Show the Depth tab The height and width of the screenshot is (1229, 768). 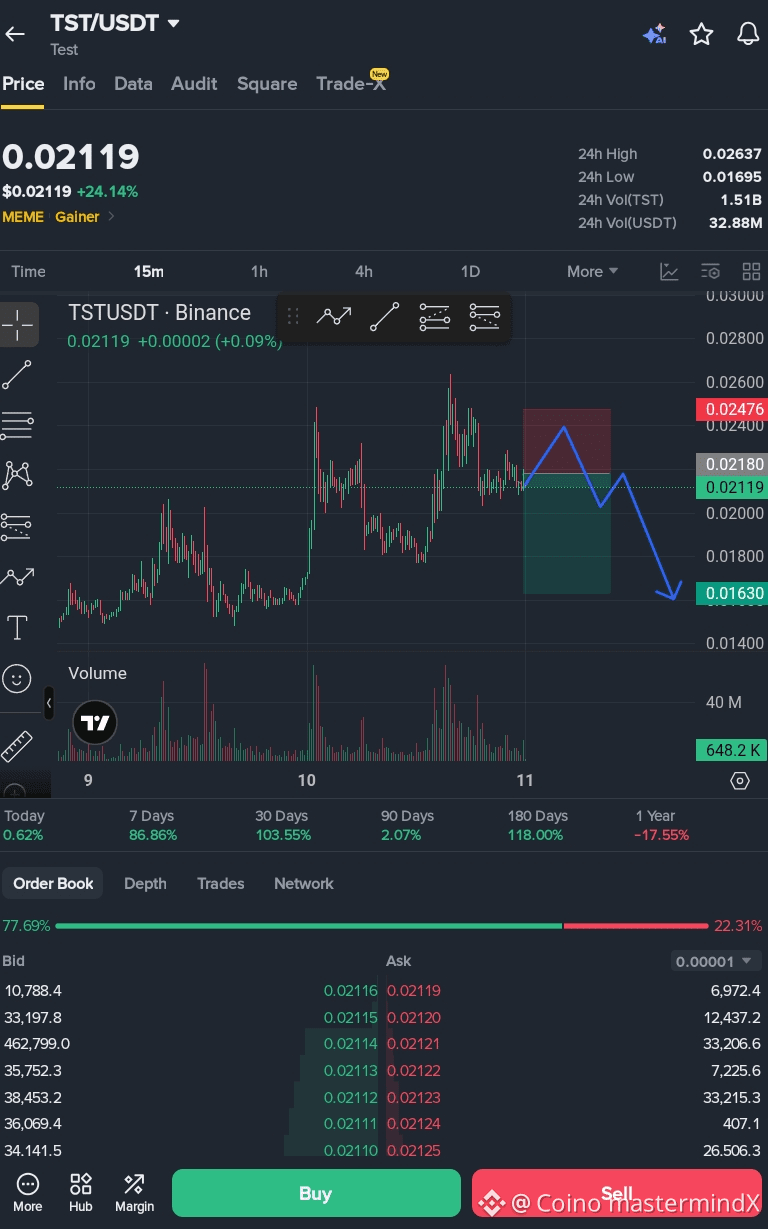(145, 883)
